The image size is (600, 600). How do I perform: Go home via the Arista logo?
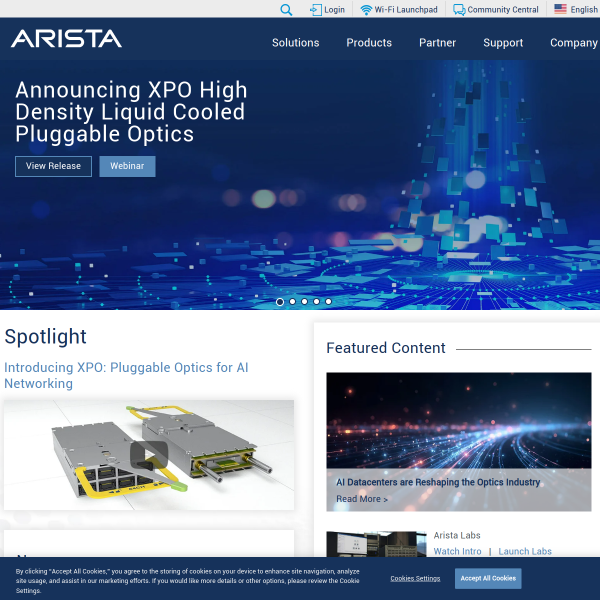[x=67, y=39]
